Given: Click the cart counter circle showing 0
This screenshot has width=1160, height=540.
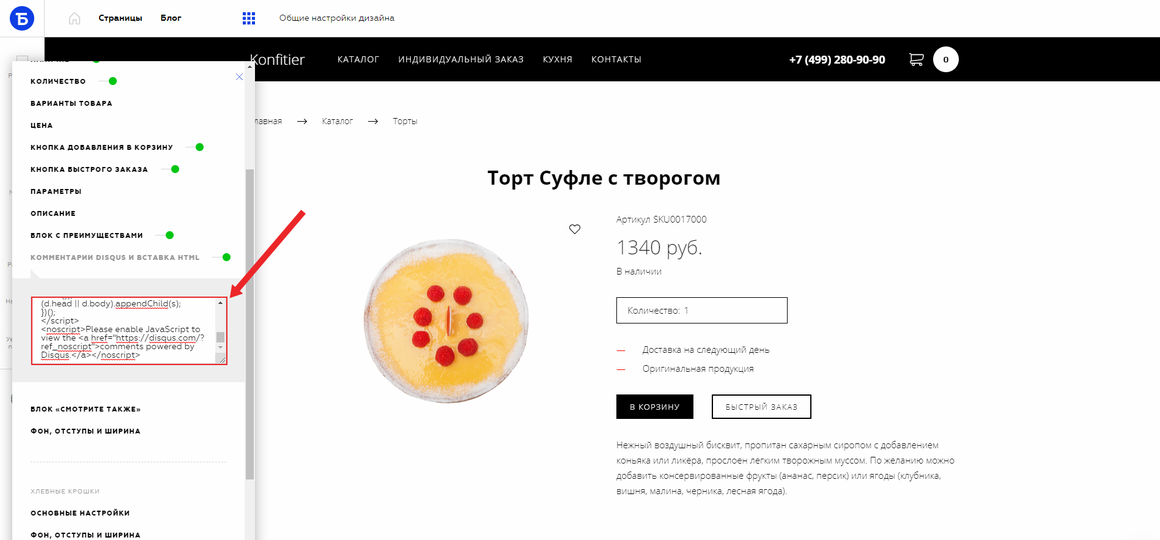Looking at the screenshot, I should (945, 59).
